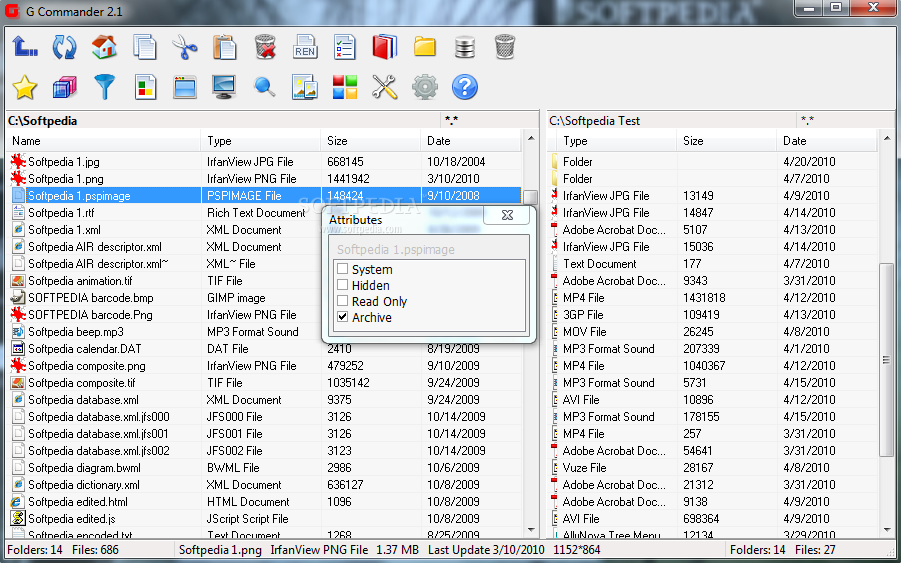Click the scissors cut icon

184,47
